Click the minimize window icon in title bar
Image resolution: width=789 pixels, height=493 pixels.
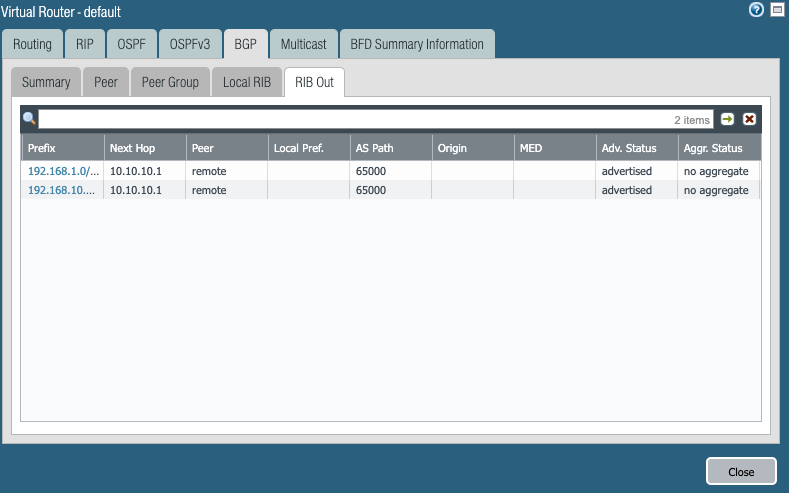(x=777, y=9)
